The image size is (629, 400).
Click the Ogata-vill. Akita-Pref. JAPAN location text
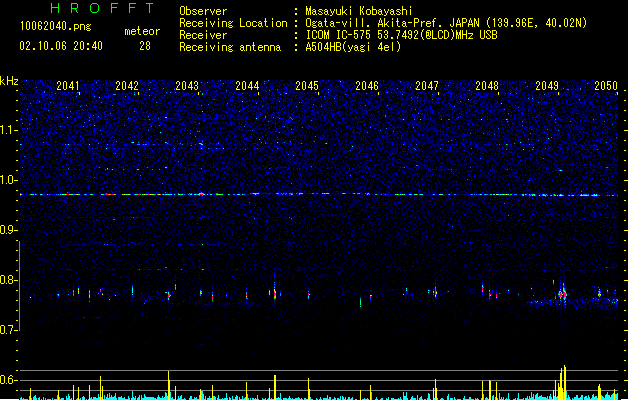click(x=446, y=23)
